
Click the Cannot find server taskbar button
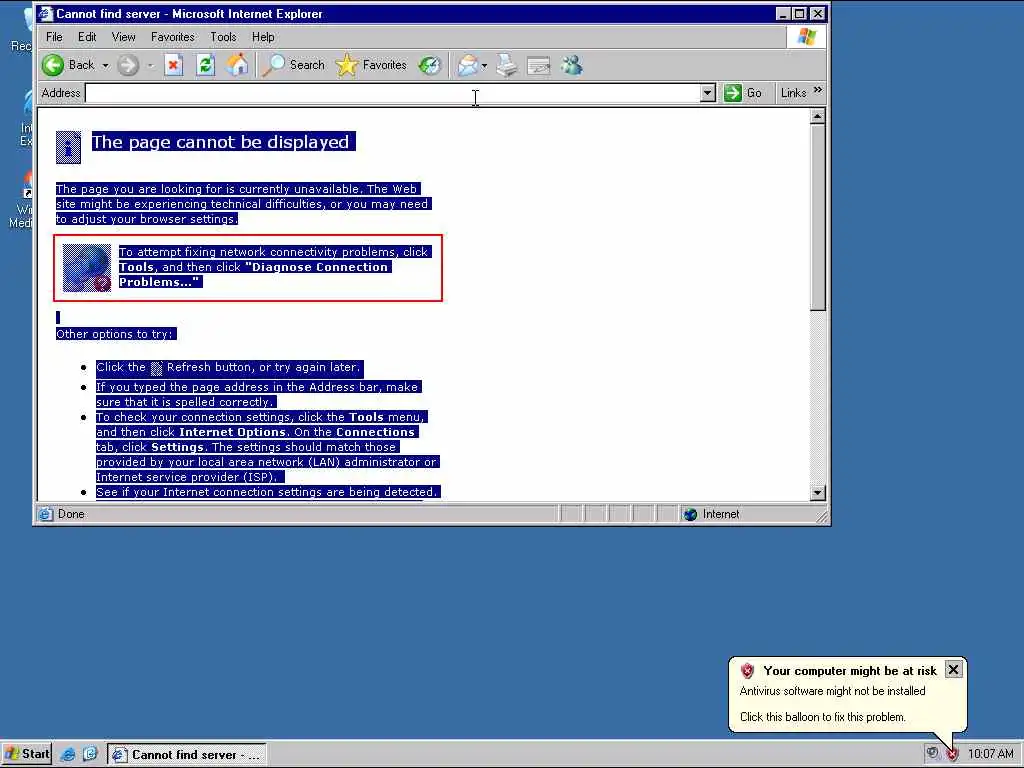click(187, 755)
